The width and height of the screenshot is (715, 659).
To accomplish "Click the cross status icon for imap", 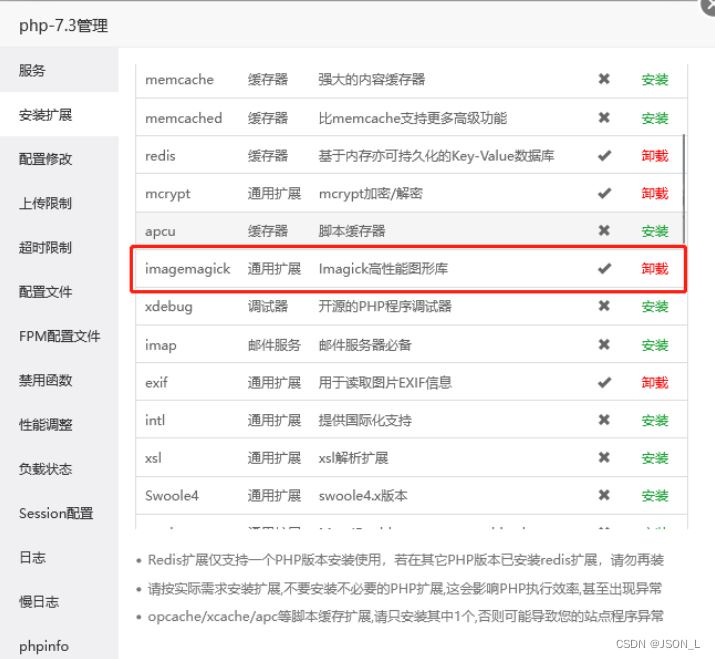I will coord(604,344).
